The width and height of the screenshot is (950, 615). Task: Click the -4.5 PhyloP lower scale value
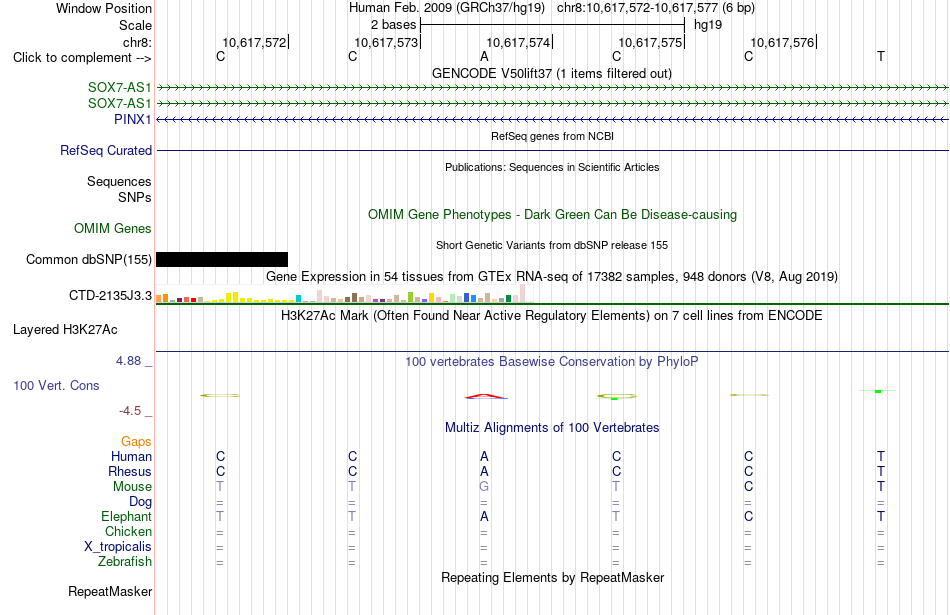[x=130, y=411]
